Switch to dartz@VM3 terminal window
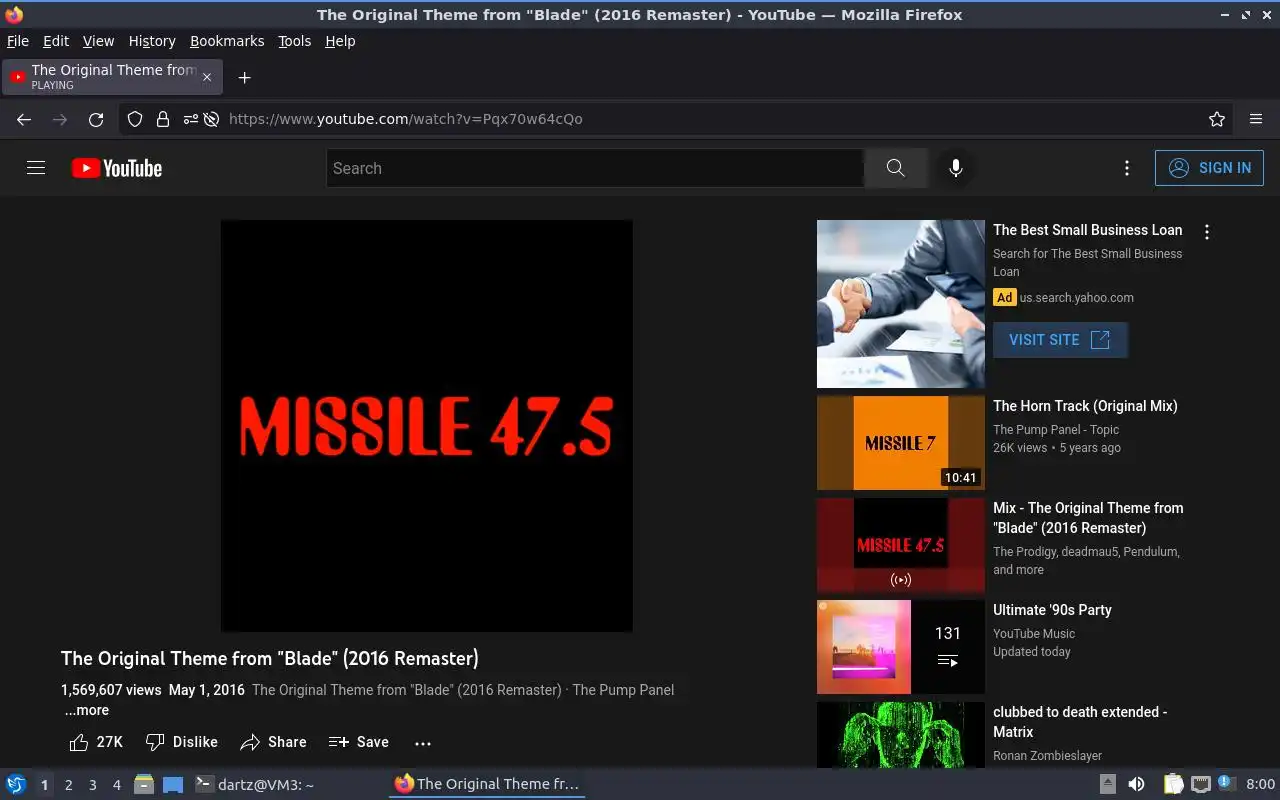Viewport: 1280px width, 800px height. click(x=255, y=784)
